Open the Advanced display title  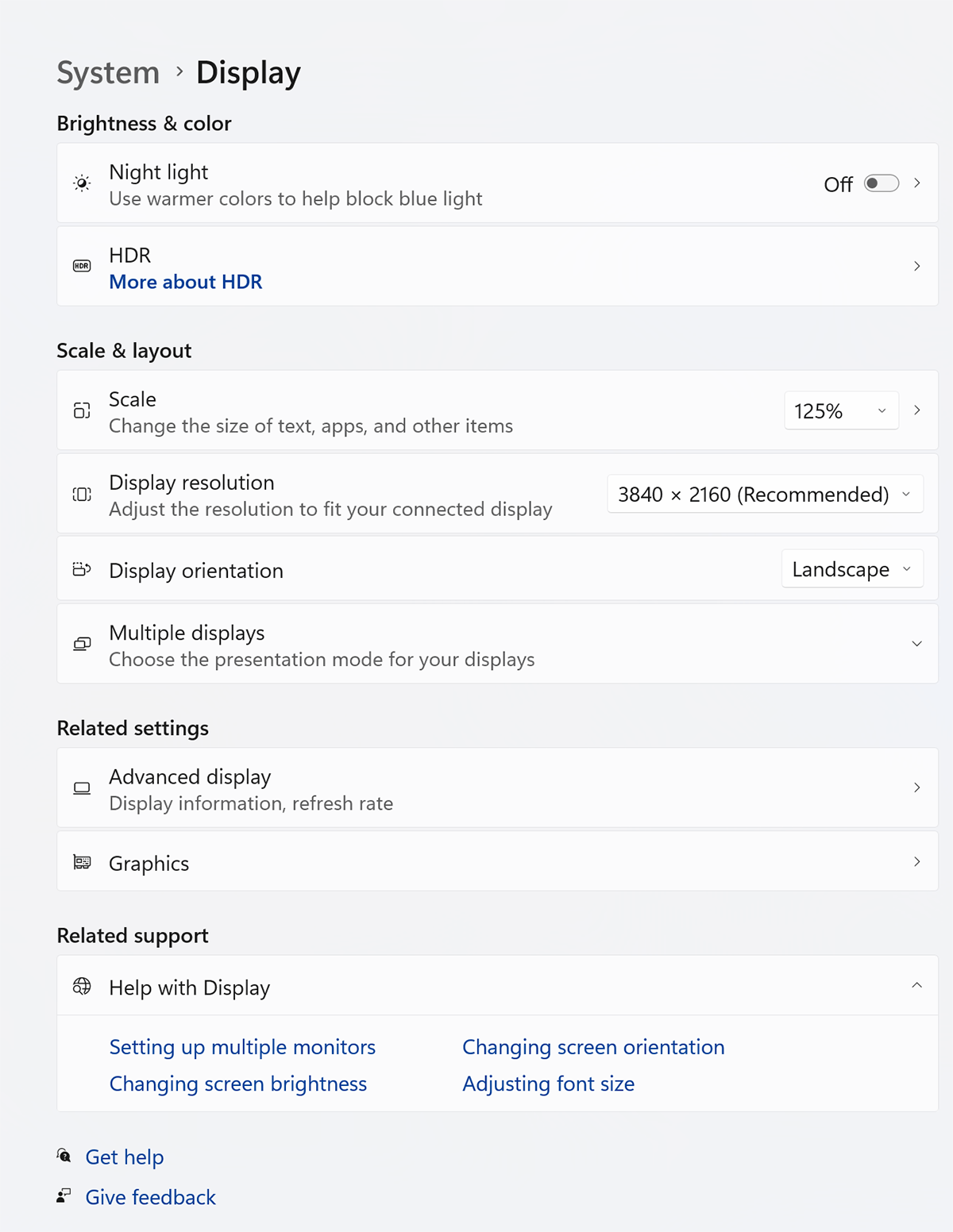point(190,776)
